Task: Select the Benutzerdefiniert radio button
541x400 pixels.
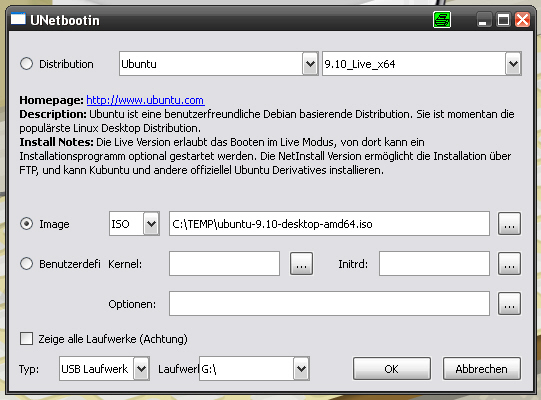Action: click(x=27, y=264)
